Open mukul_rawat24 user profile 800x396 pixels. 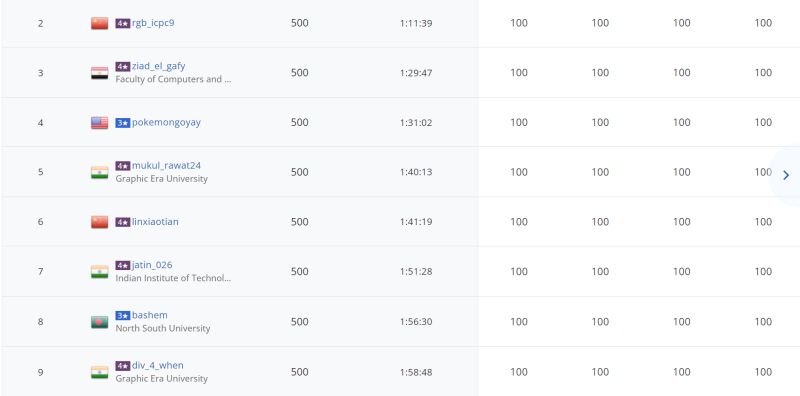[x=166, y=166]
